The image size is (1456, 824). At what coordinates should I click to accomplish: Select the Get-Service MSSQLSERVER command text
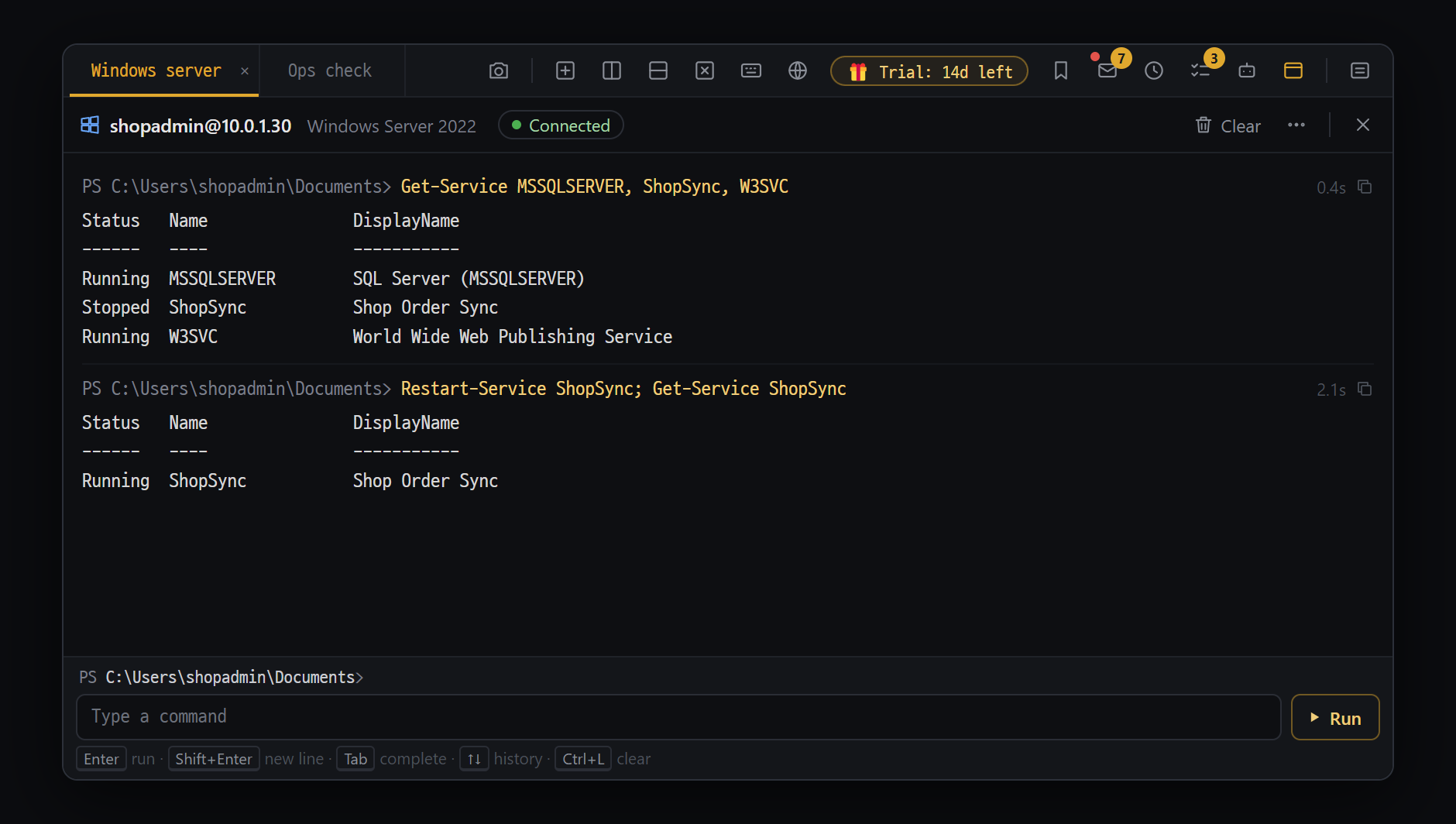(x=594, y=187)
